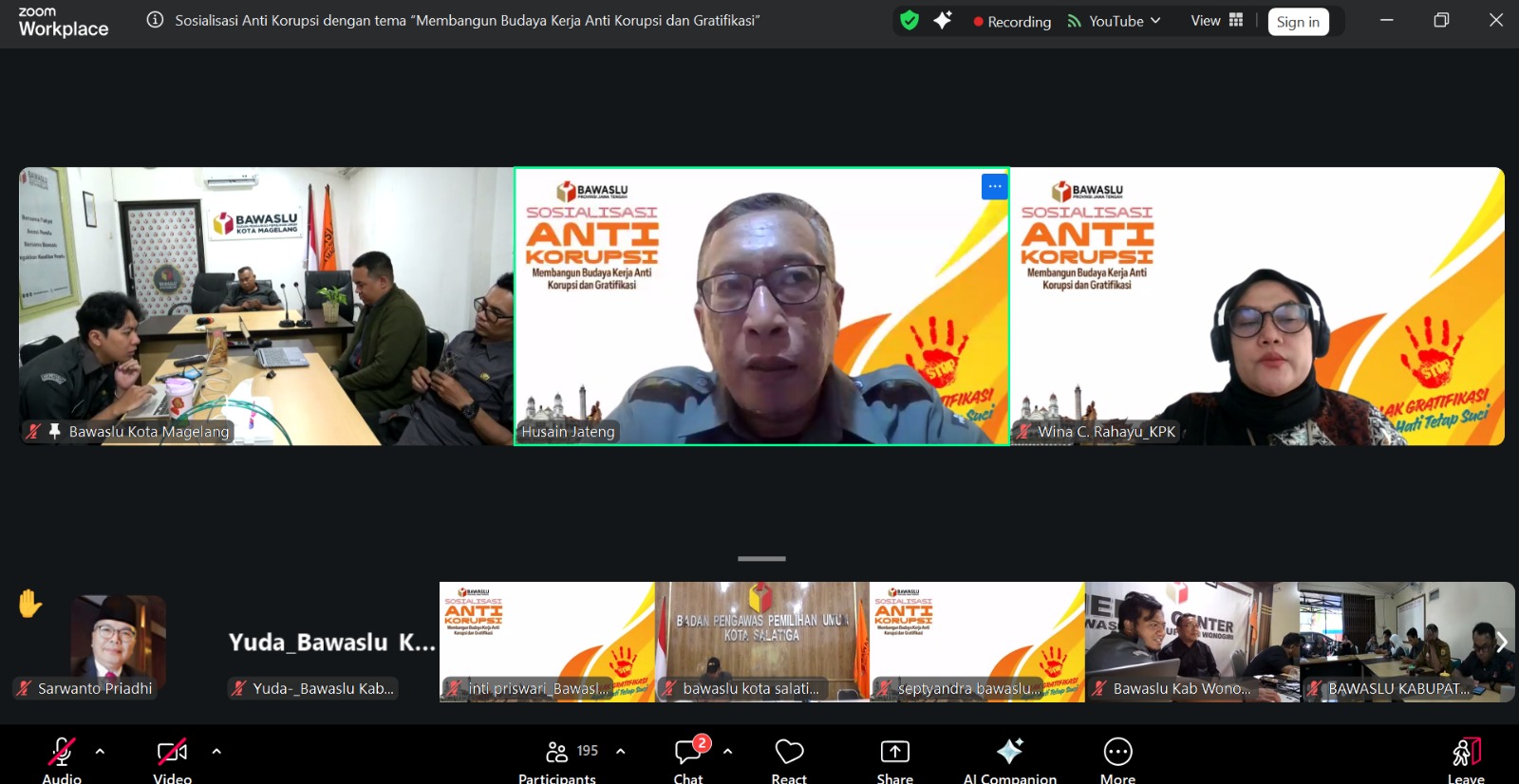Open the Participants panel

[x=558, y=759]
